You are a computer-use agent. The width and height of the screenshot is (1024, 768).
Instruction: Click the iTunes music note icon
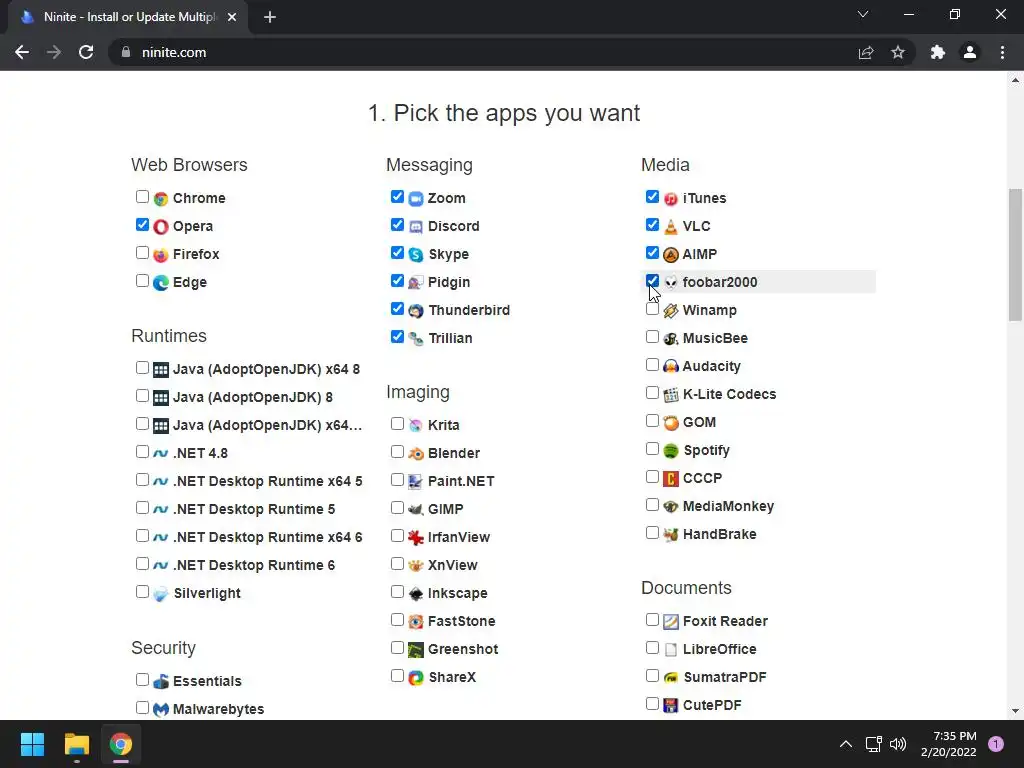click(671, 199)
